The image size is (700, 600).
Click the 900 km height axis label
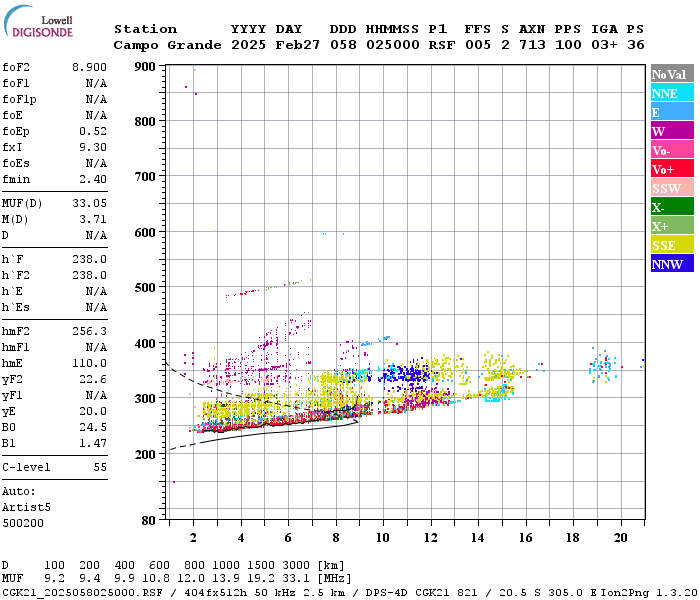coord(145,67)
